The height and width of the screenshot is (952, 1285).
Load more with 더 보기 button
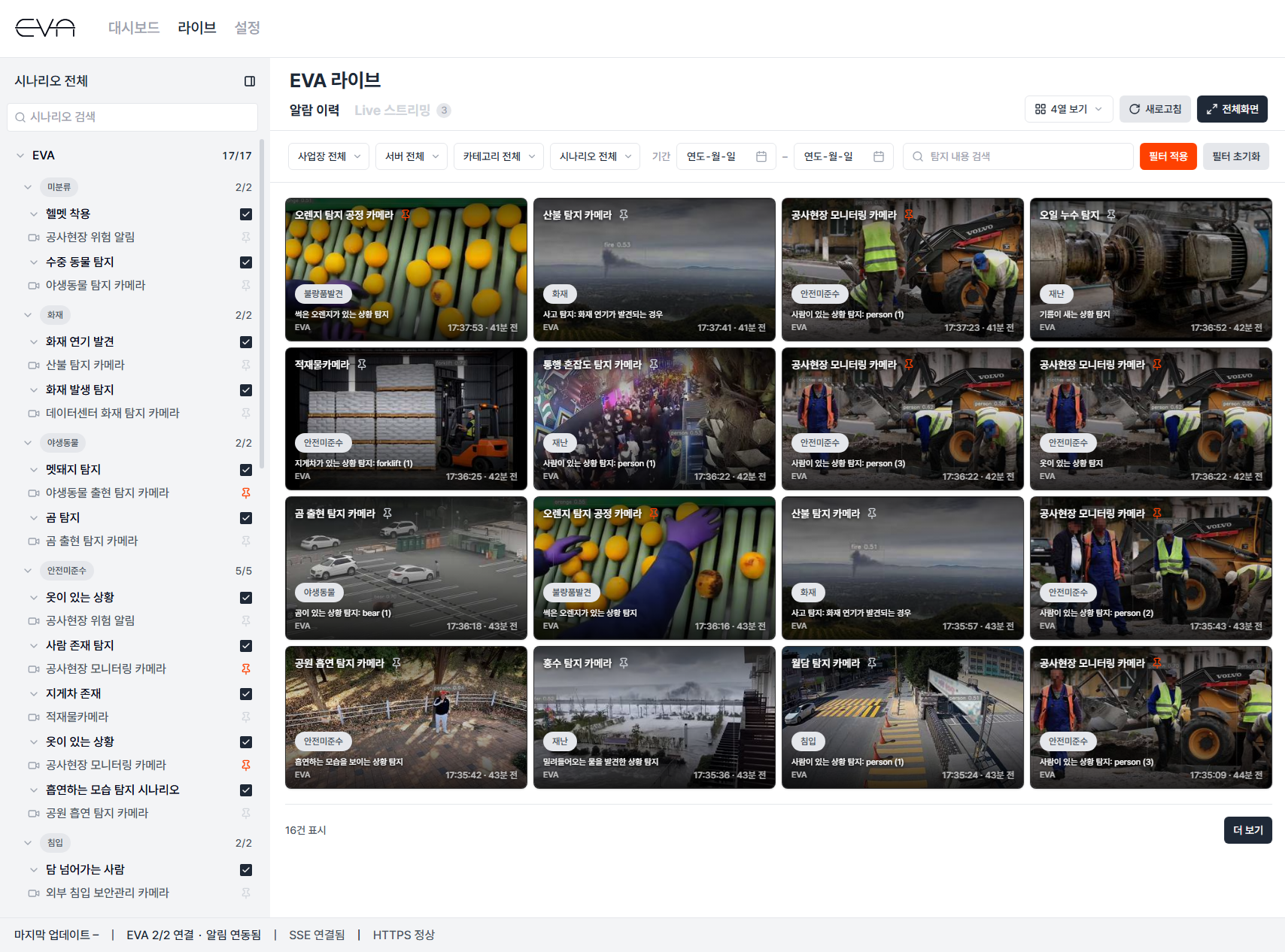point(1248,830)
